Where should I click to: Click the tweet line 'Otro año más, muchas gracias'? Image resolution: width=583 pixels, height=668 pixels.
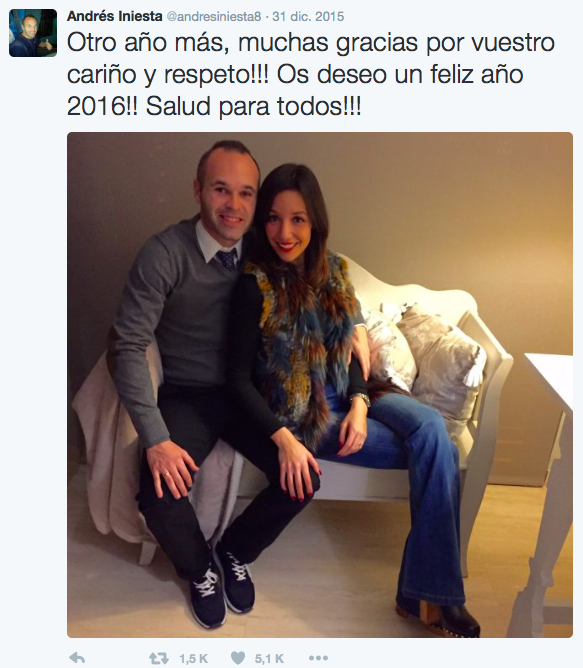click(240, 43)
